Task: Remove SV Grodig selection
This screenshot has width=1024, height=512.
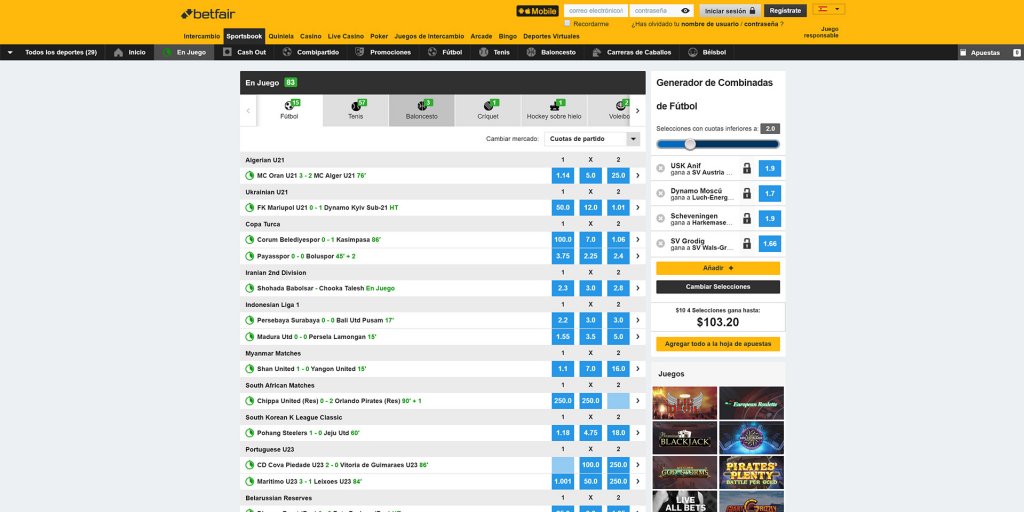Action: tap(660, 244)
